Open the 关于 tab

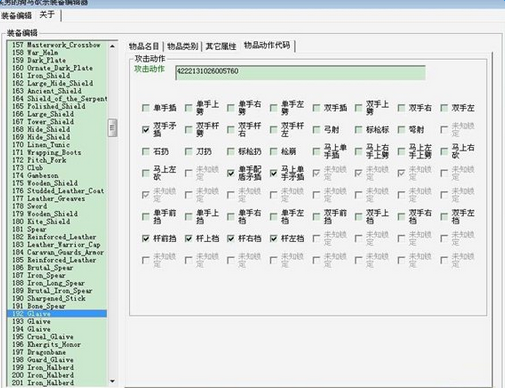[x=47, y=15]
